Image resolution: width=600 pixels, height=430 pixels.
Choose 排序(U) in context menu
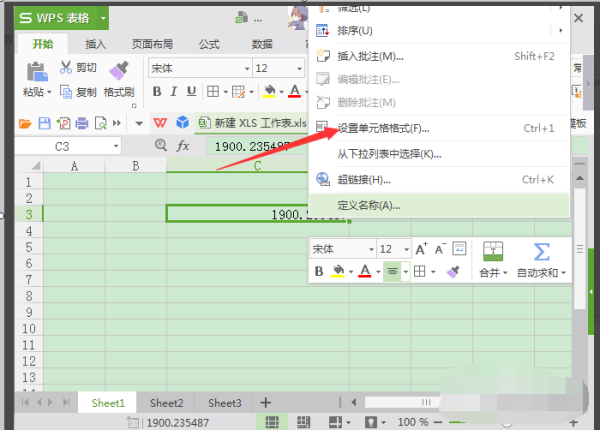[439, 31]
